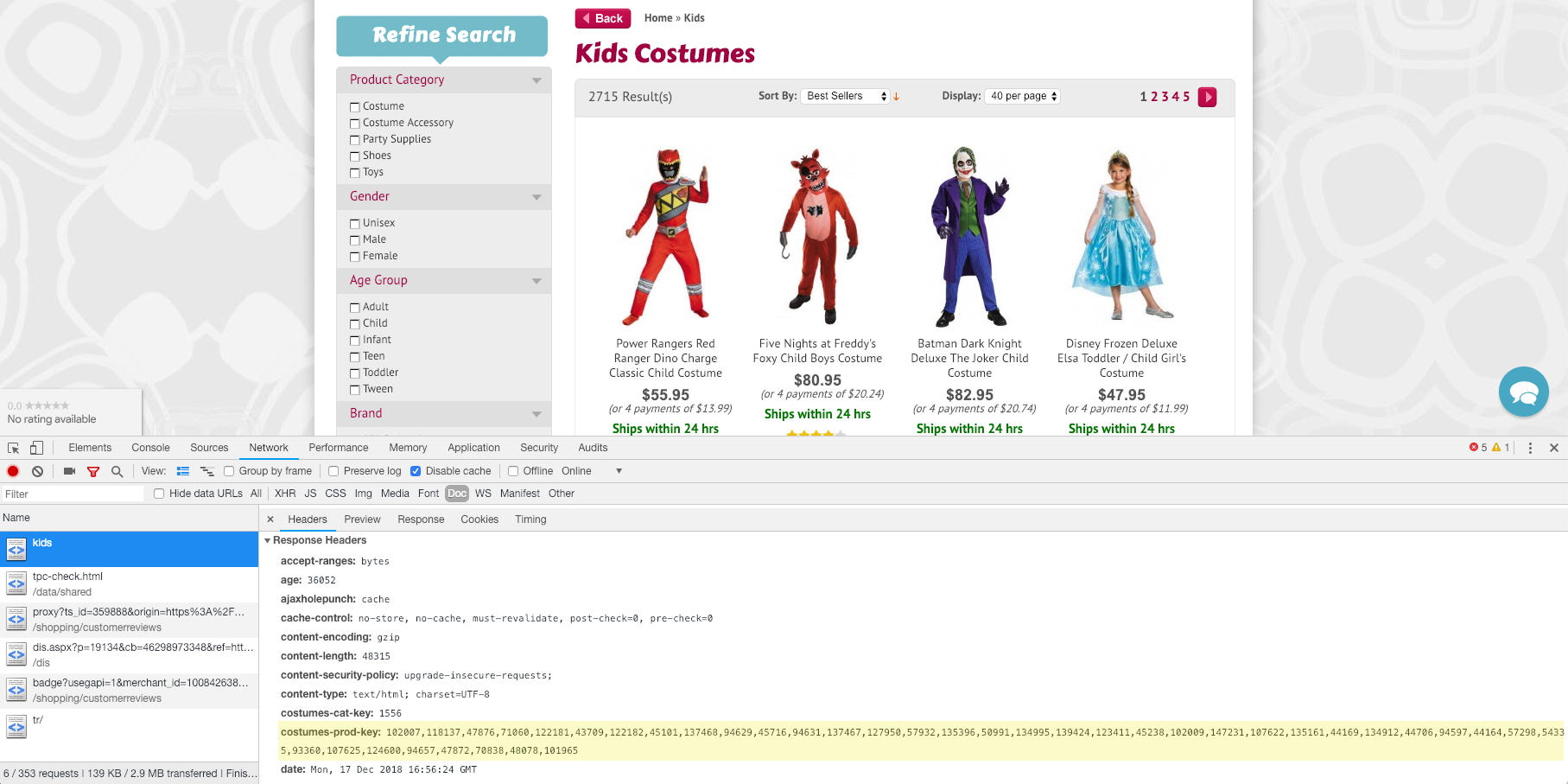
Task: Switch to the Elements tab
Action: click(90, 448)
